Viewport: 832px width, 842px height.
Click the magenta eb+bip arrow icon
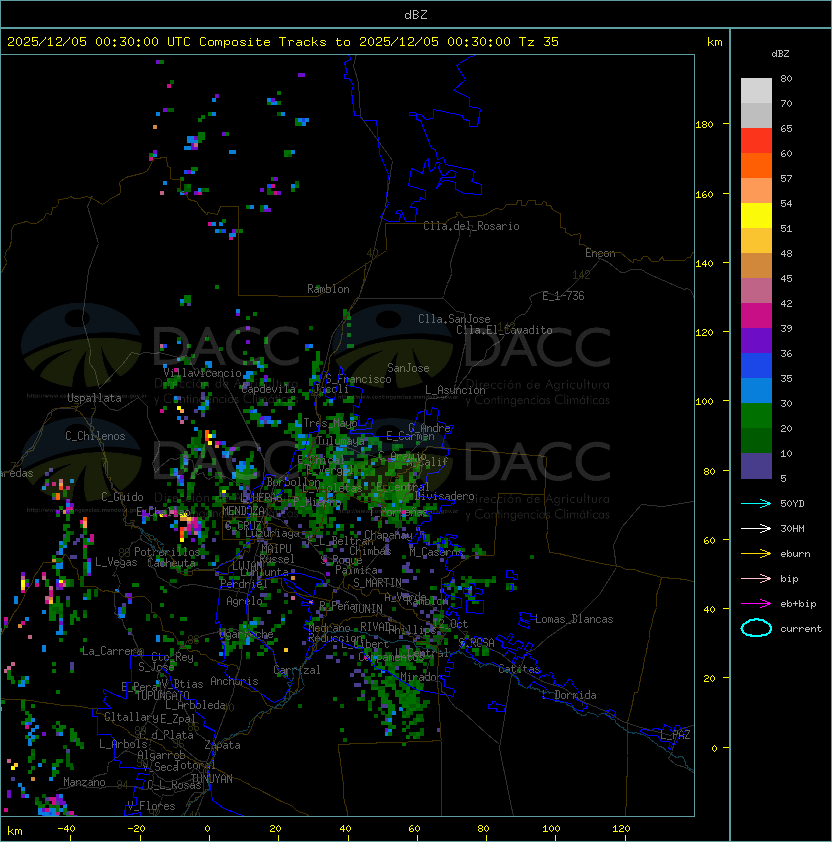[756, 604]
